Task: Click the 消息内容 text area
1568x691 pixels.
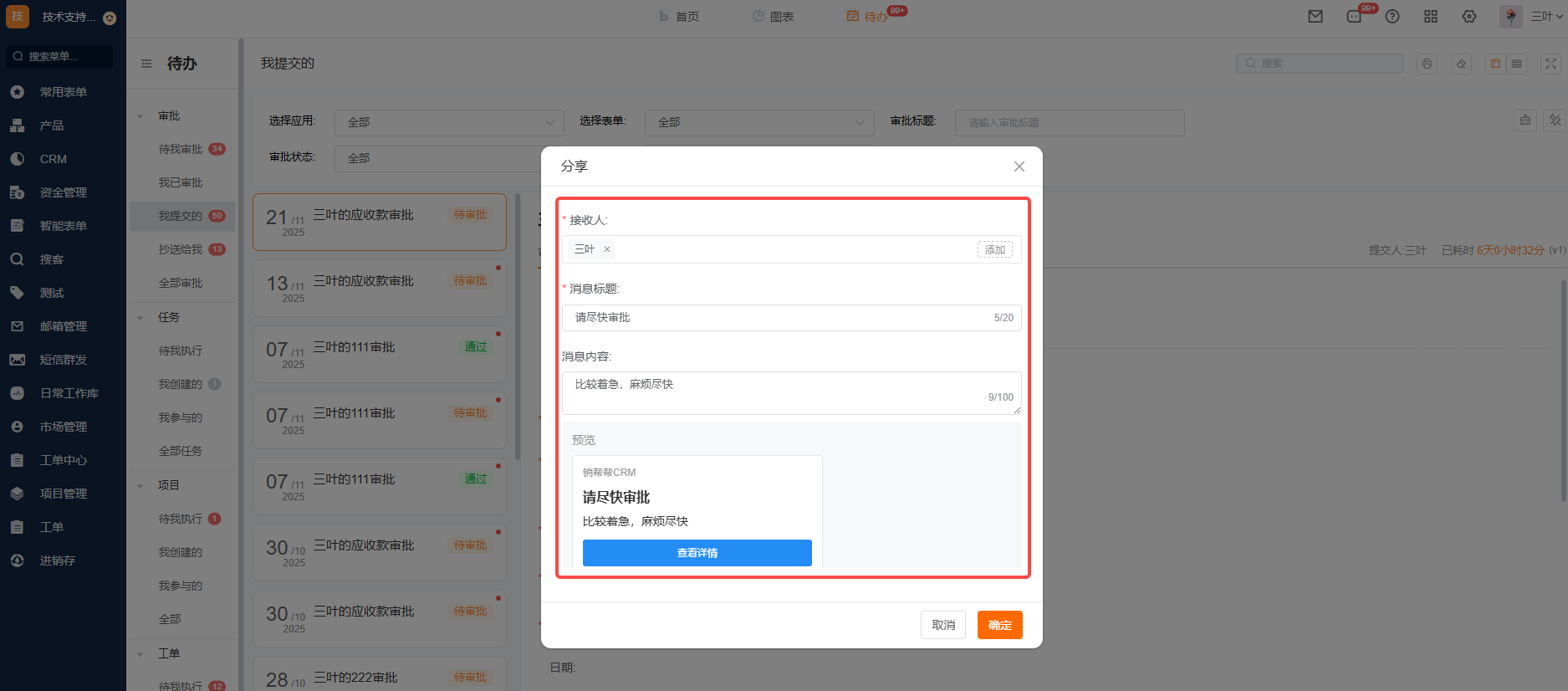Action: click(x=778, y=392)
